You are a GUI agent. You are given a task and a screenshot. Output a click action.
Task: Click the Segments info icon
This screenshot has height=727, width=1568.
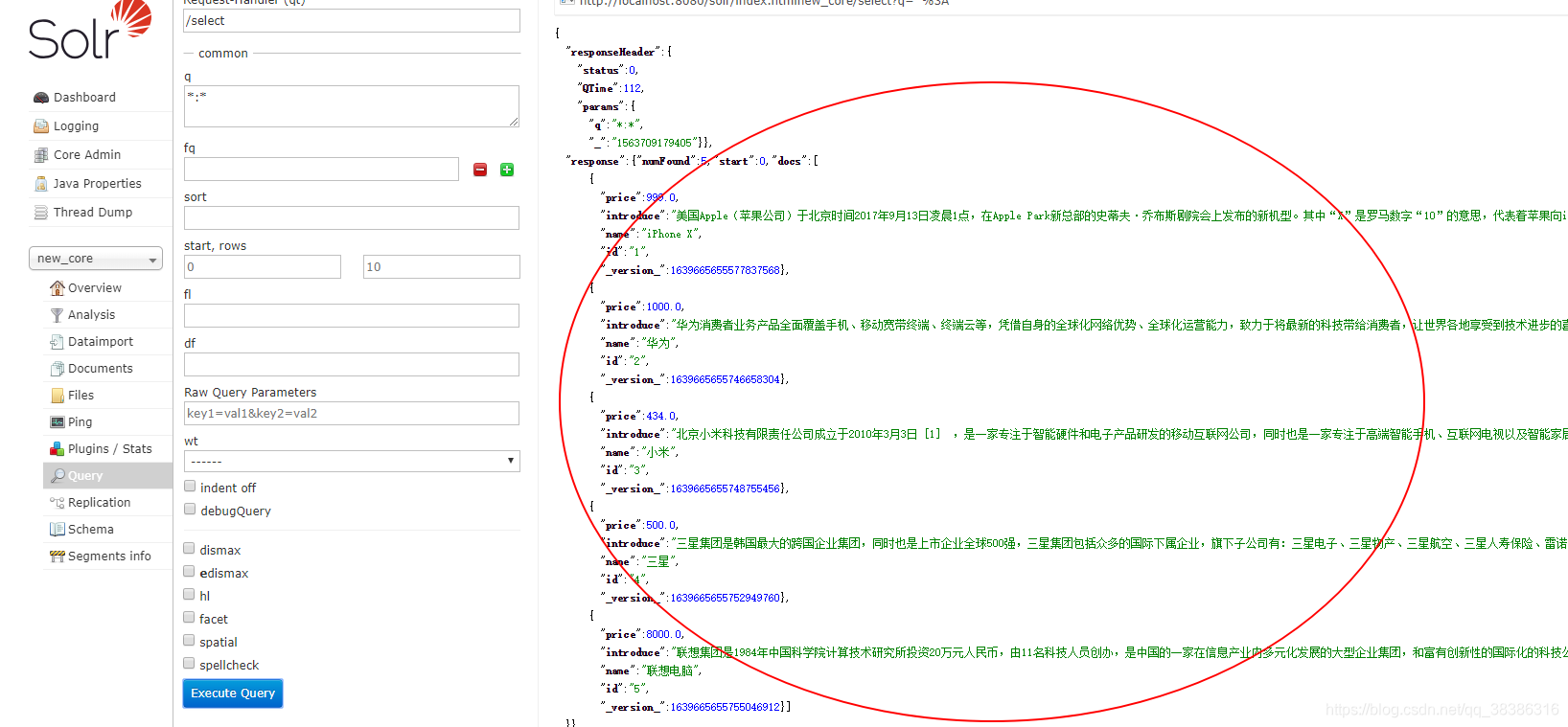[57, 557]
